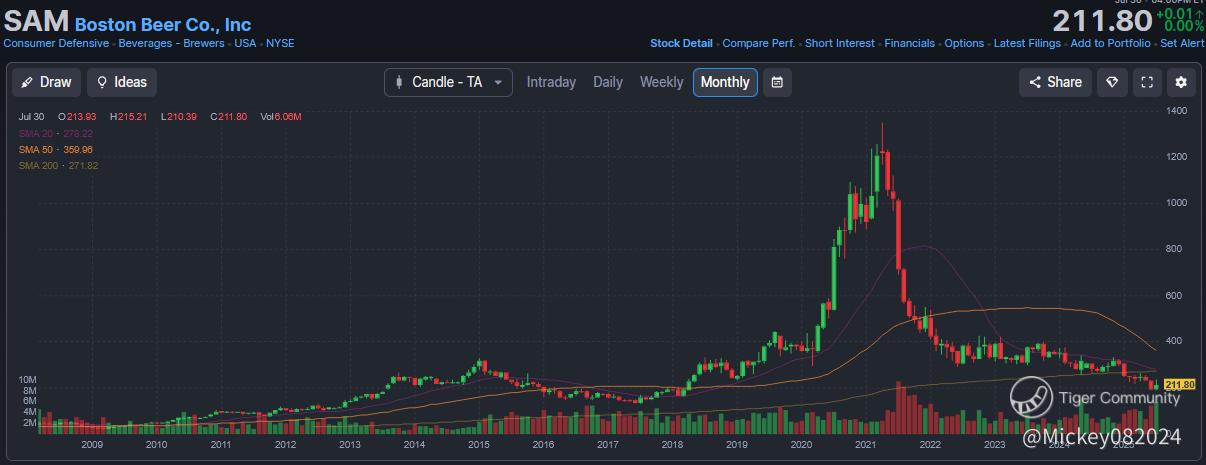
Task: Click the NYSE exchange link
Action: coord(280,43)
